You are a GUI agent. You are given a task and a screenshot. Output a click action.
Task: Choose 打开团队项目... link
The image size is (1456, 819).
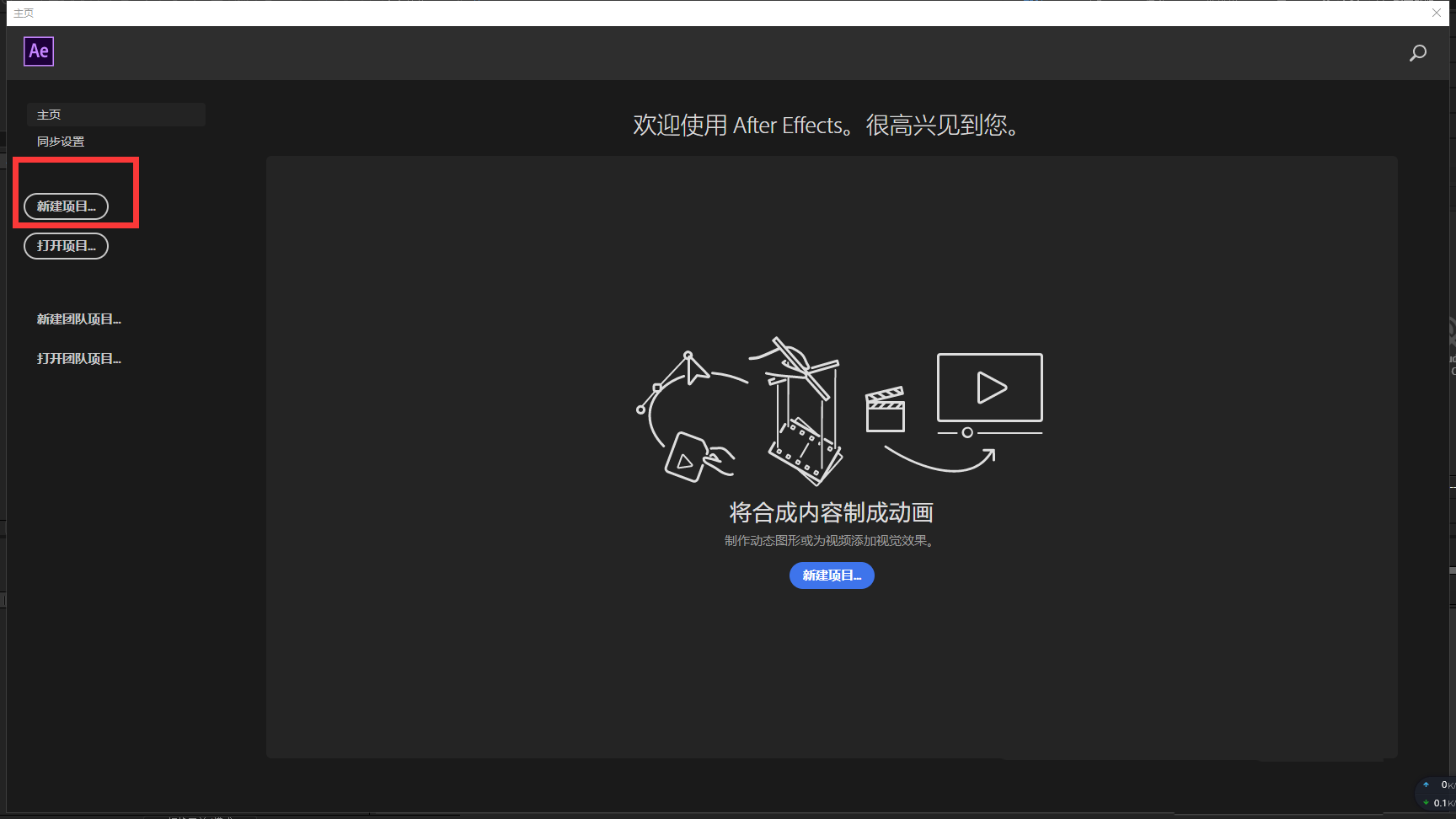tap(79, 359)
